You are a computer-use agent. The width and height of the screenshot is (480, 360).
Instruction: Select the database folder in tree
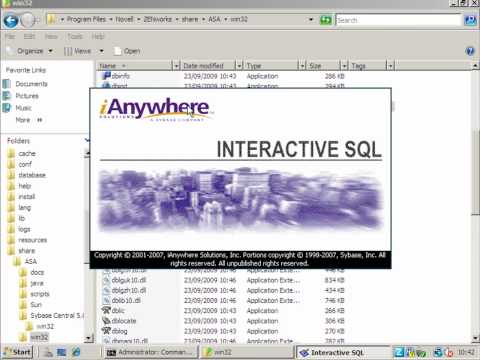click(32, 175)
